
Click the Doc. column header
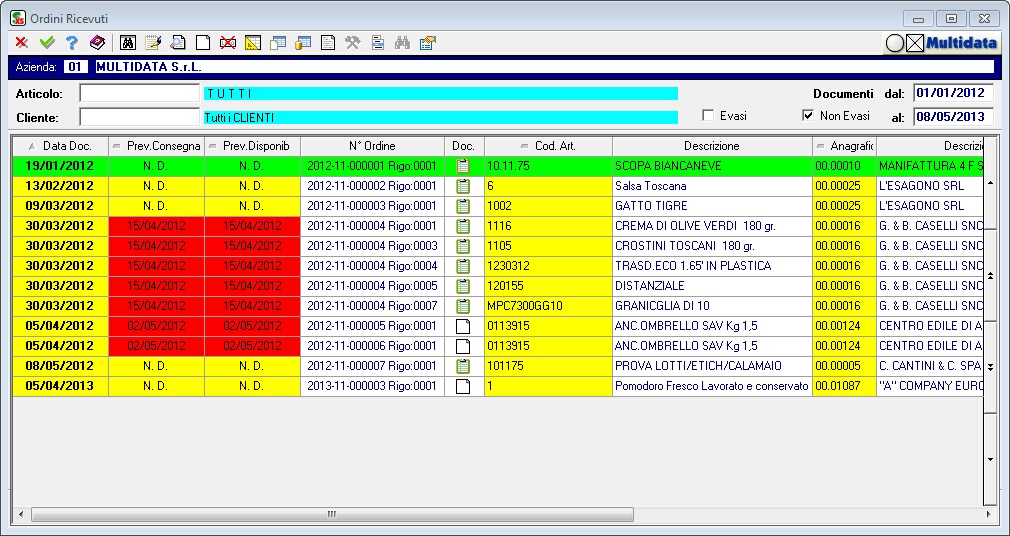click(x=464, y=146)
